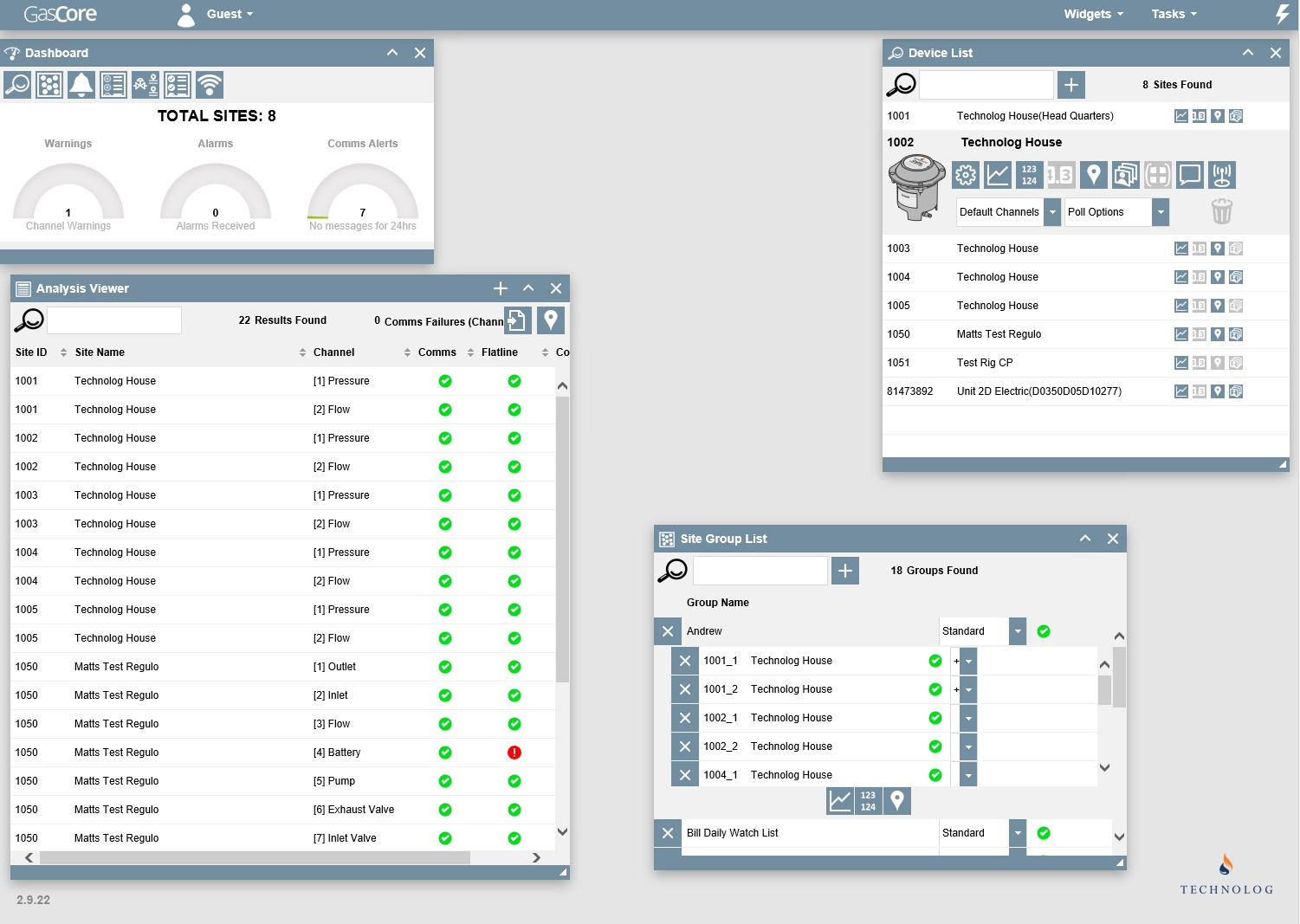Click the map pin icon under Andrew group

tap(897, 801)
